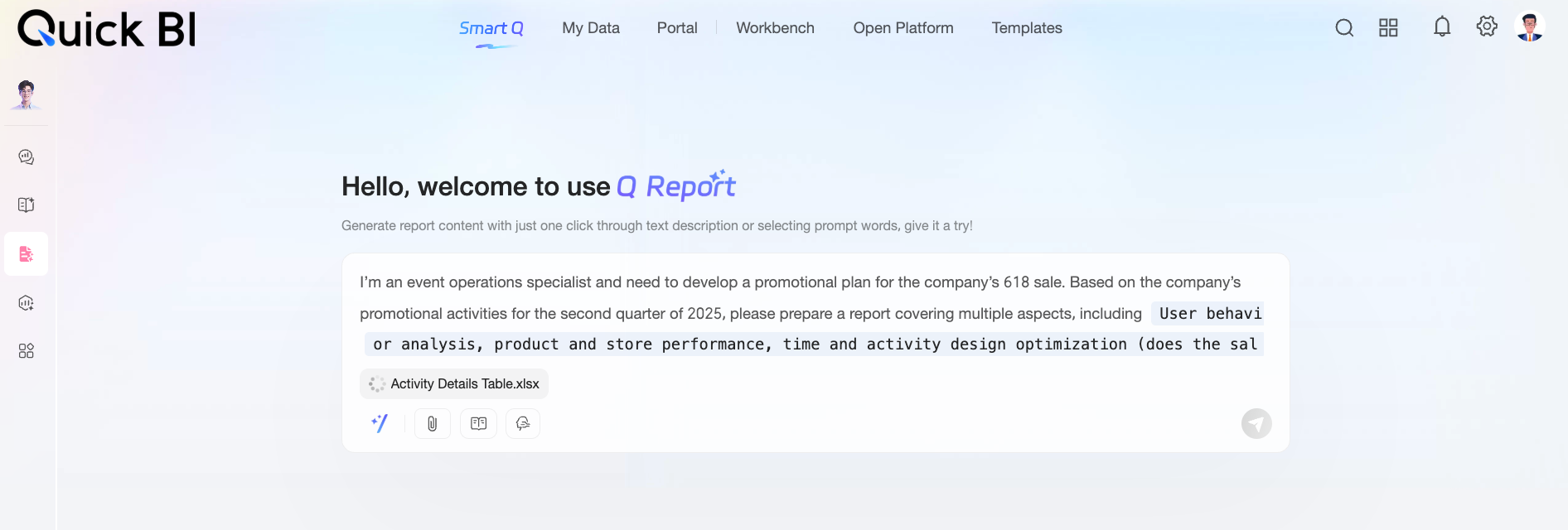Open the knowledge book button in input box

pyautogui.click(x=478, y=424)
